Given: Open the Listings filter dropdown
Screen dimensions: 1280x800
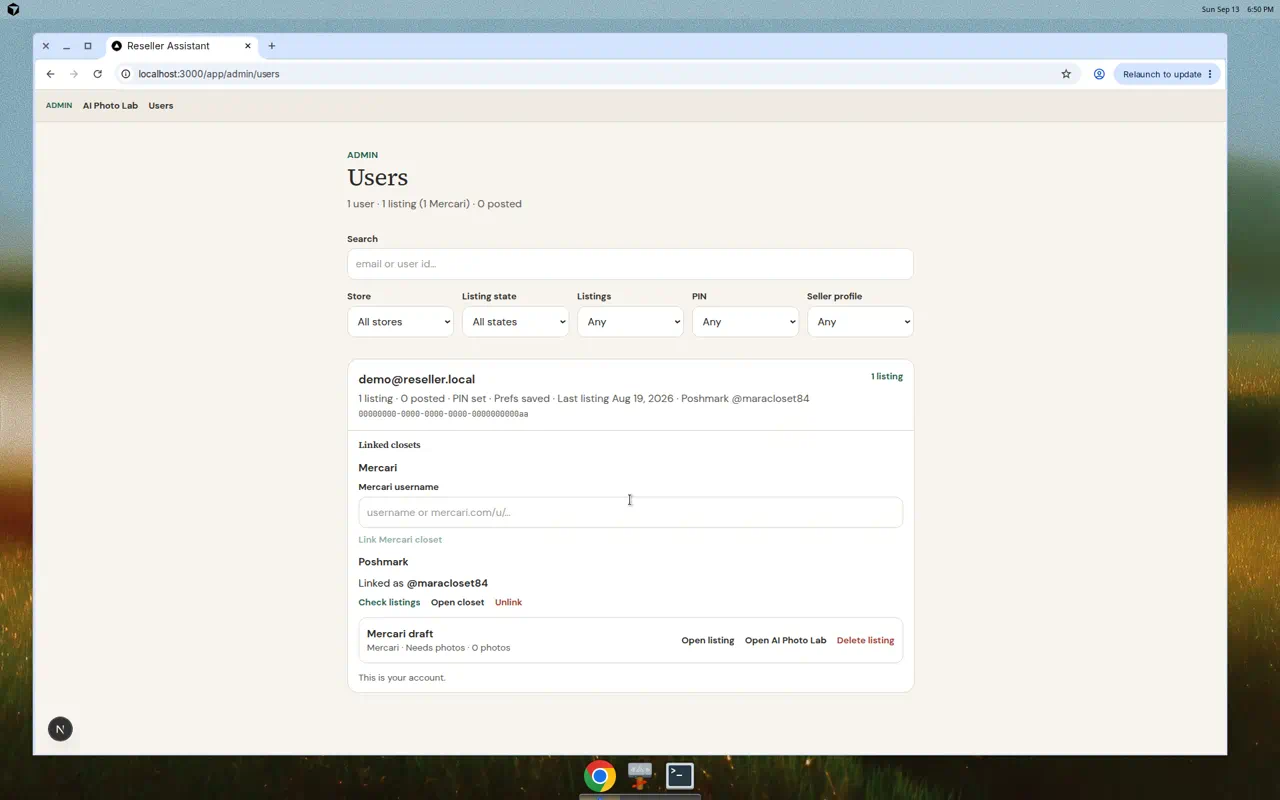Looking at the screenshot, I should point(630,322).
